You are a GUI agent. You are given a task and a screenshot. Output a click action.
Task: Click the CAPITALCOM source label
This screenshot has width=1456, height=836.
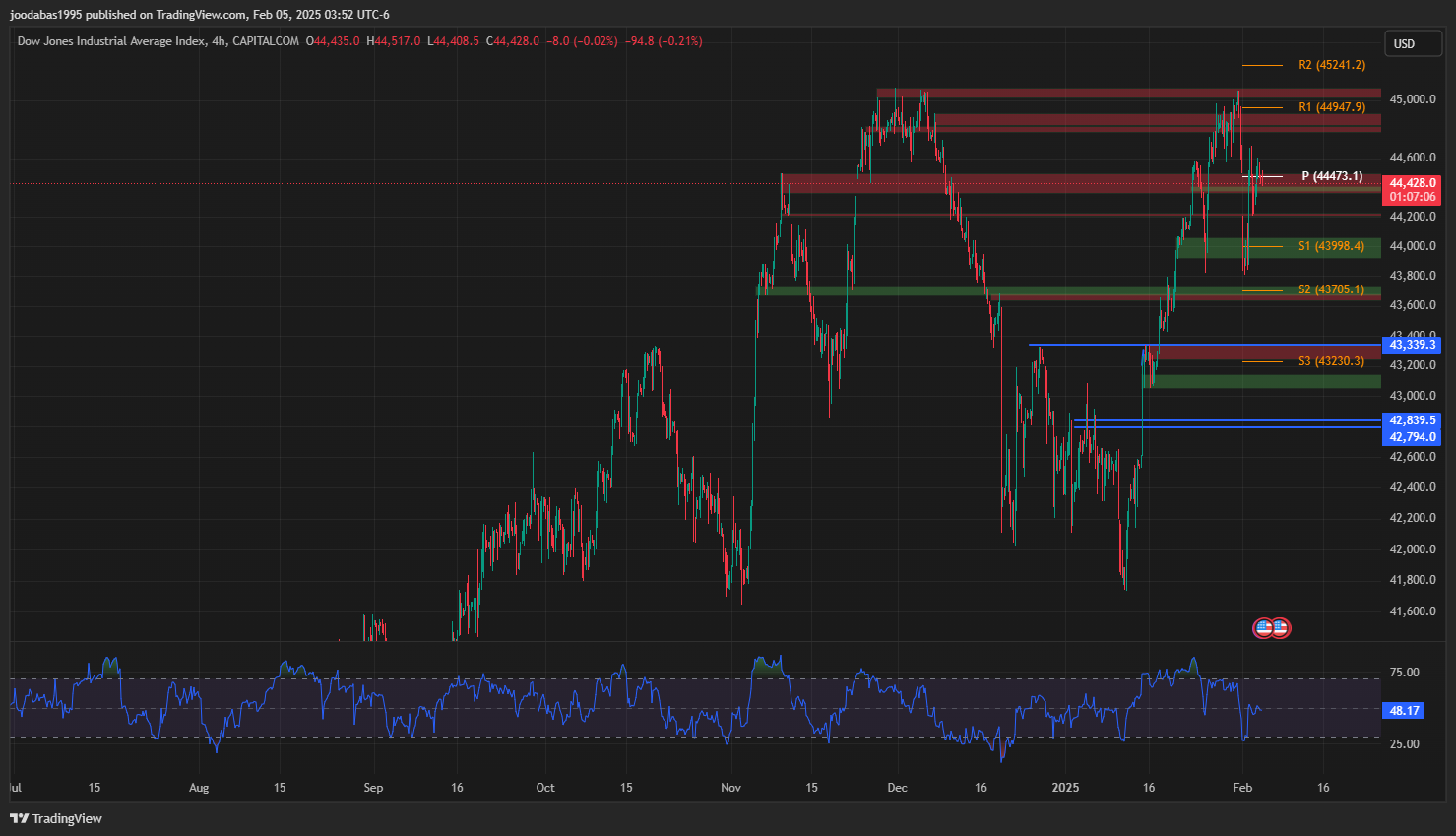point(266,41)
